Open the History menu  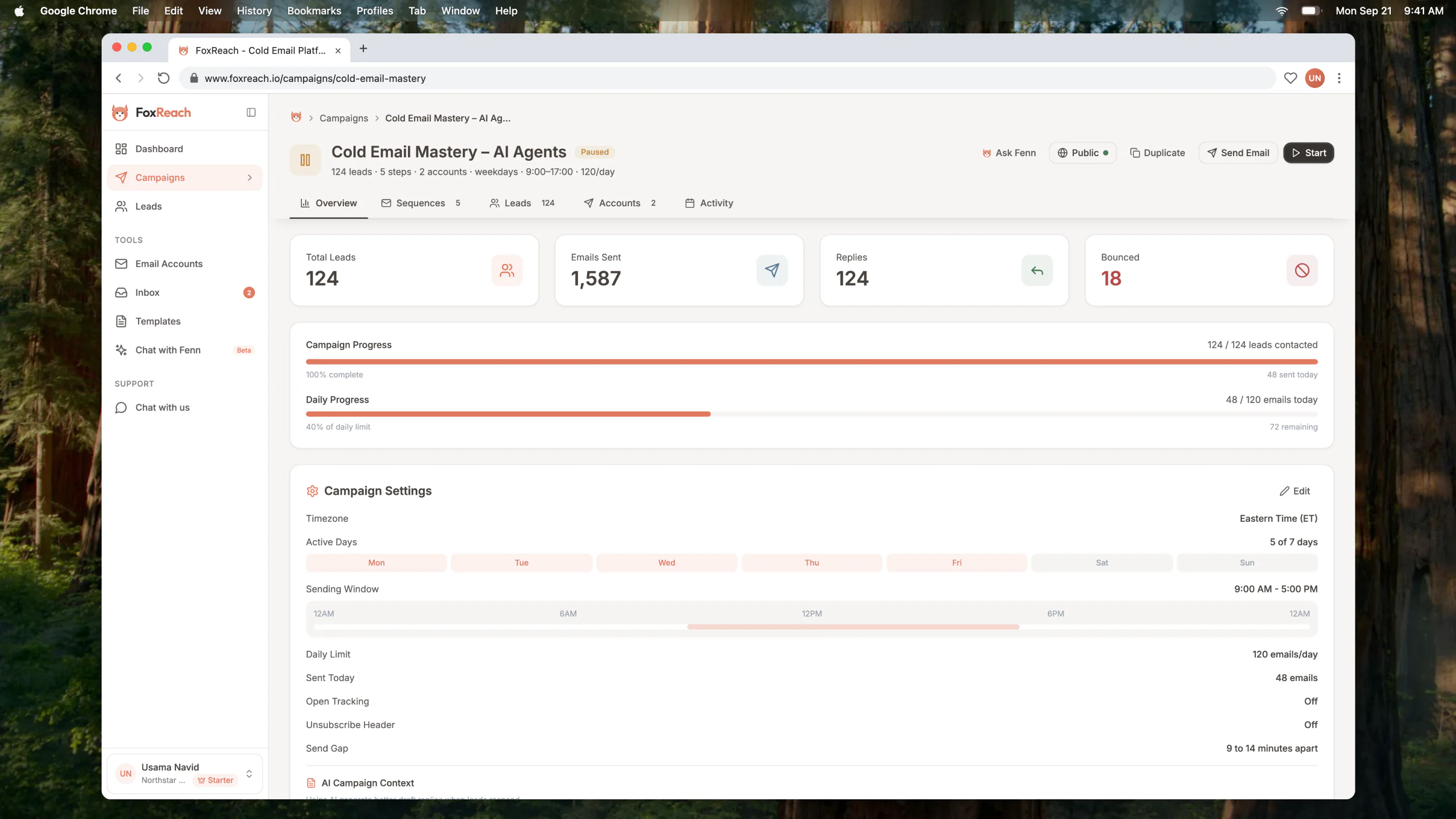(254, 11)
